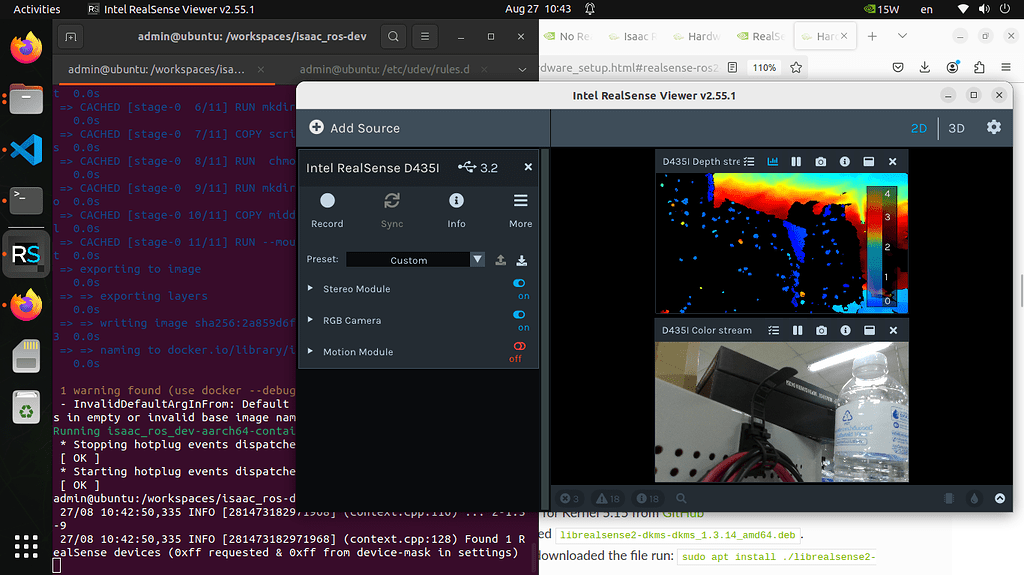Select the /workspaces/isa... terminal tab
The image size is (1024, 575).
(157, 69)
